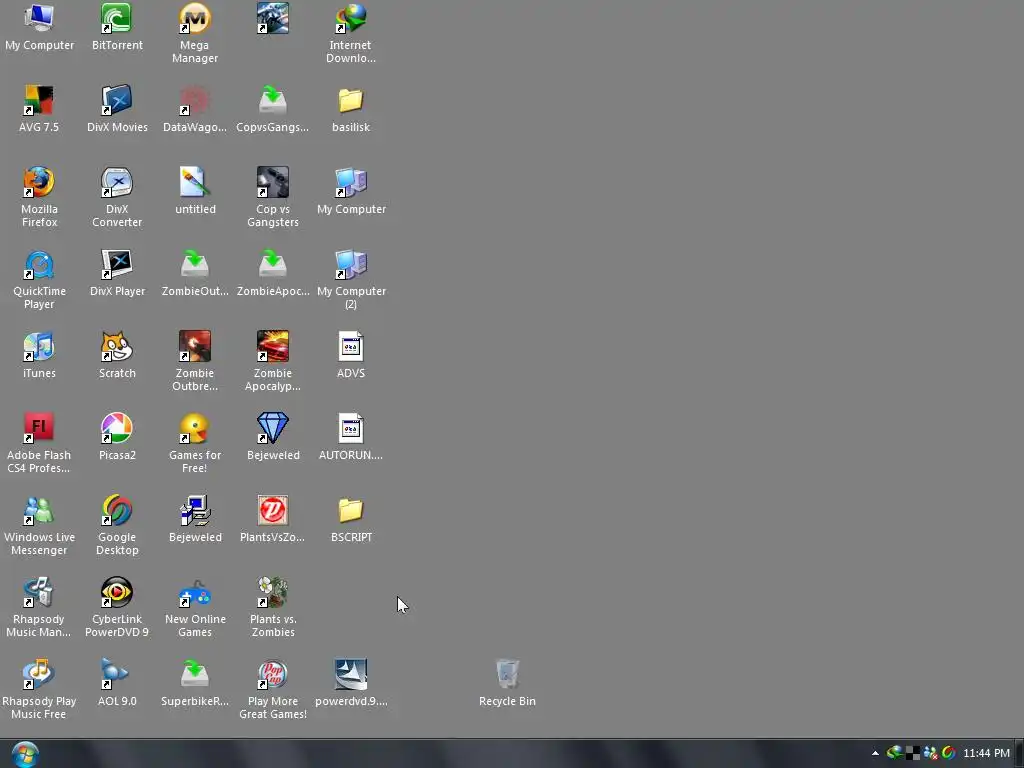Open iTunes desktop shortcut
Image resolution: width=1024 pixels, height=768 pixels.
click(x=39, y=355)
